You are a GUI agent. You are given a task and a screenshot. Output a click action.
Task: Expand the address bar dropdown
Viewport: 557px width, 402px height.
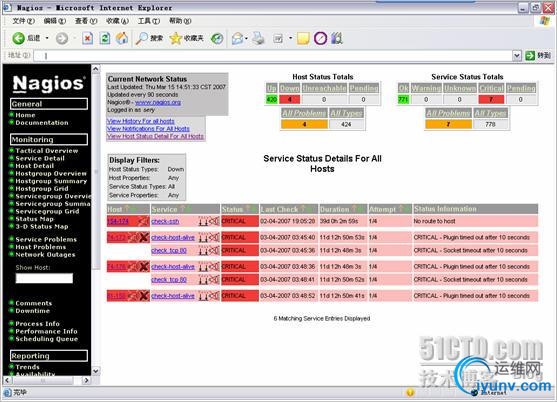(517, 55)
